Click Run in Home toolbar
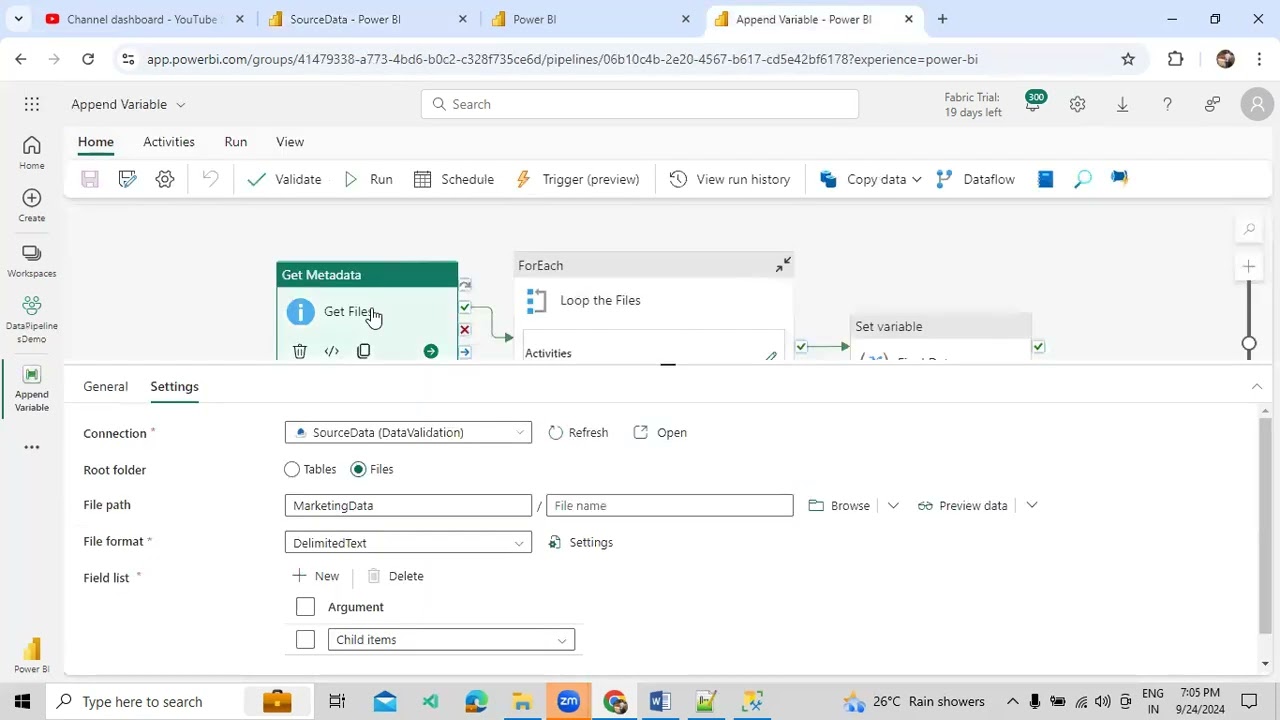 coord(368,179)
